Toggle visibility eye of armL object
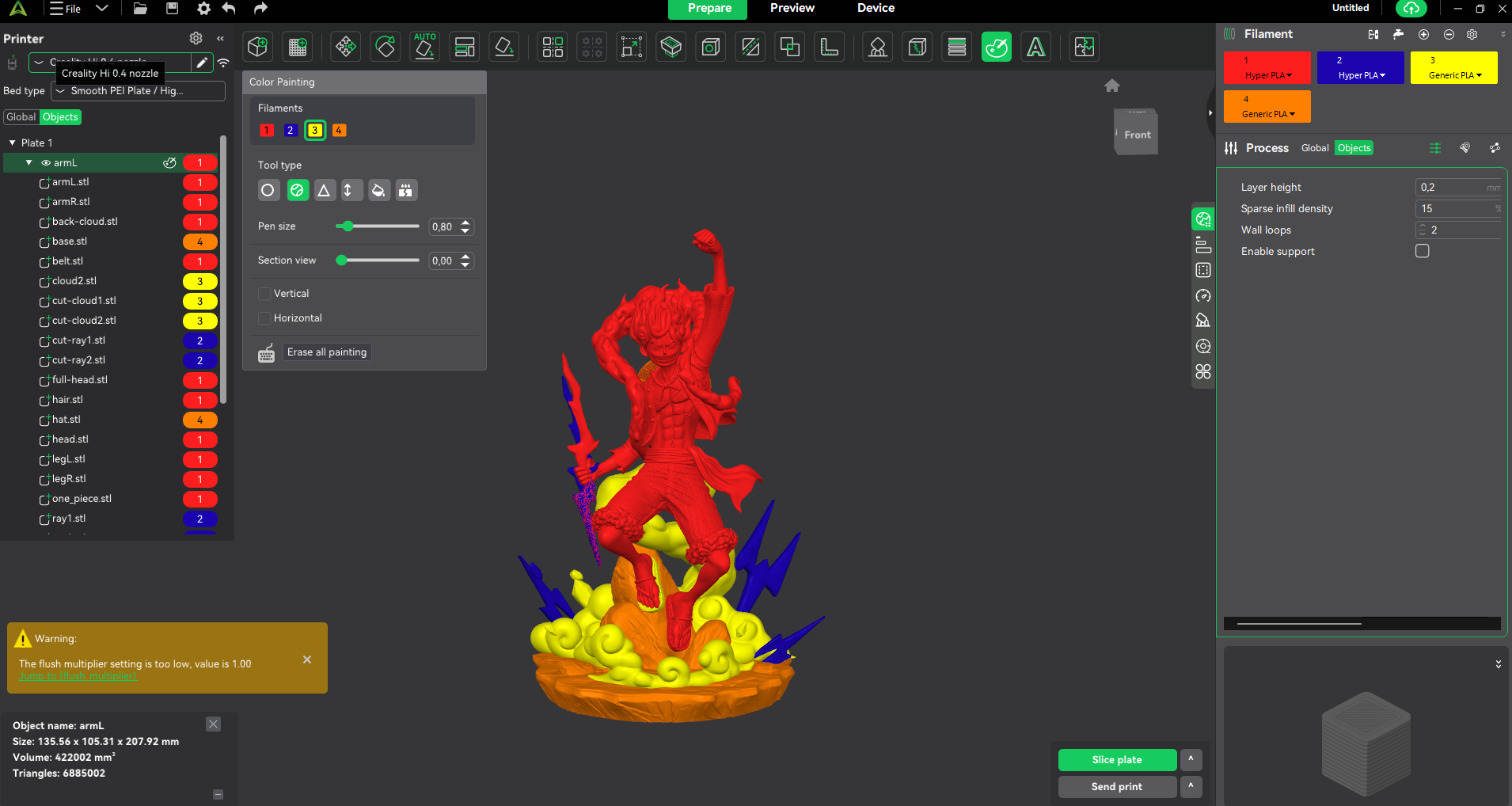Screen dimensions: 1512x806 point(46,163)
